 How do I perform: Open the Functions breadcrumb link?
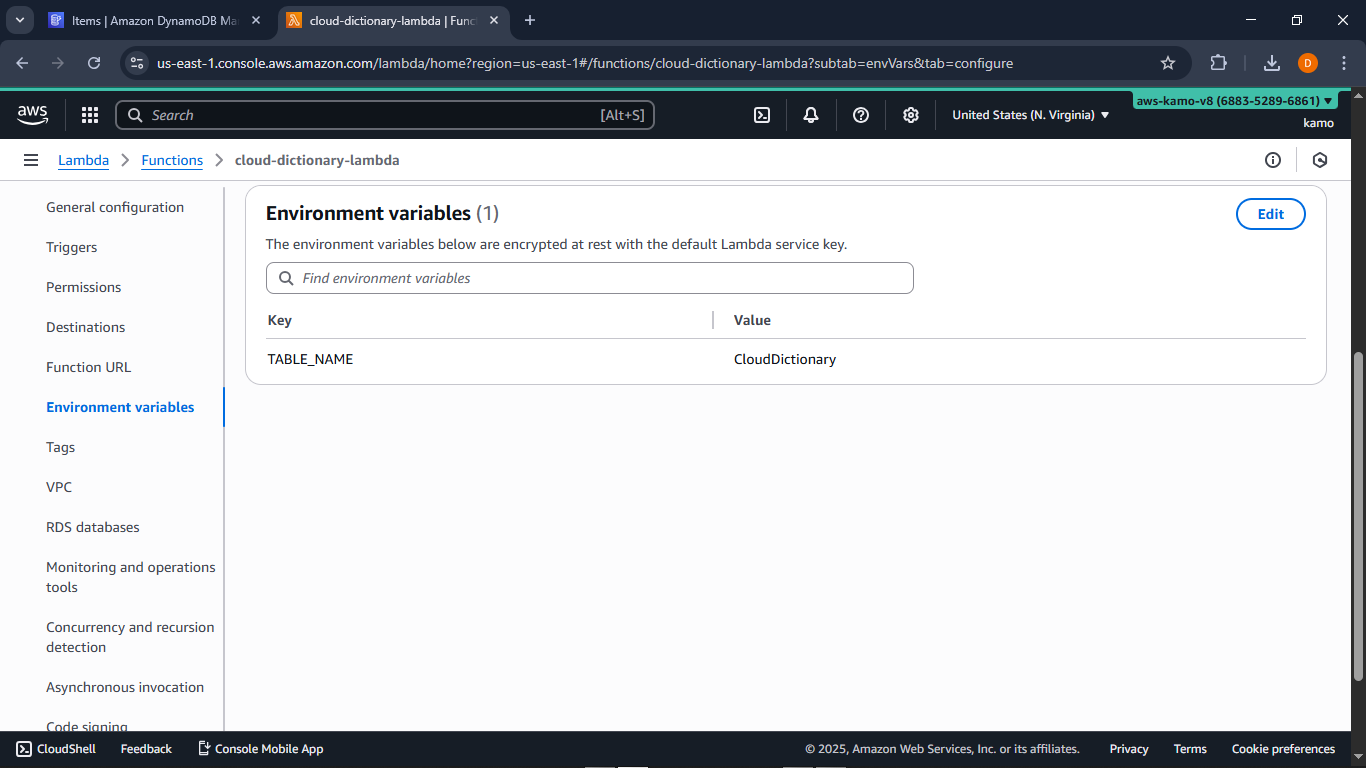tap(172, 160)
